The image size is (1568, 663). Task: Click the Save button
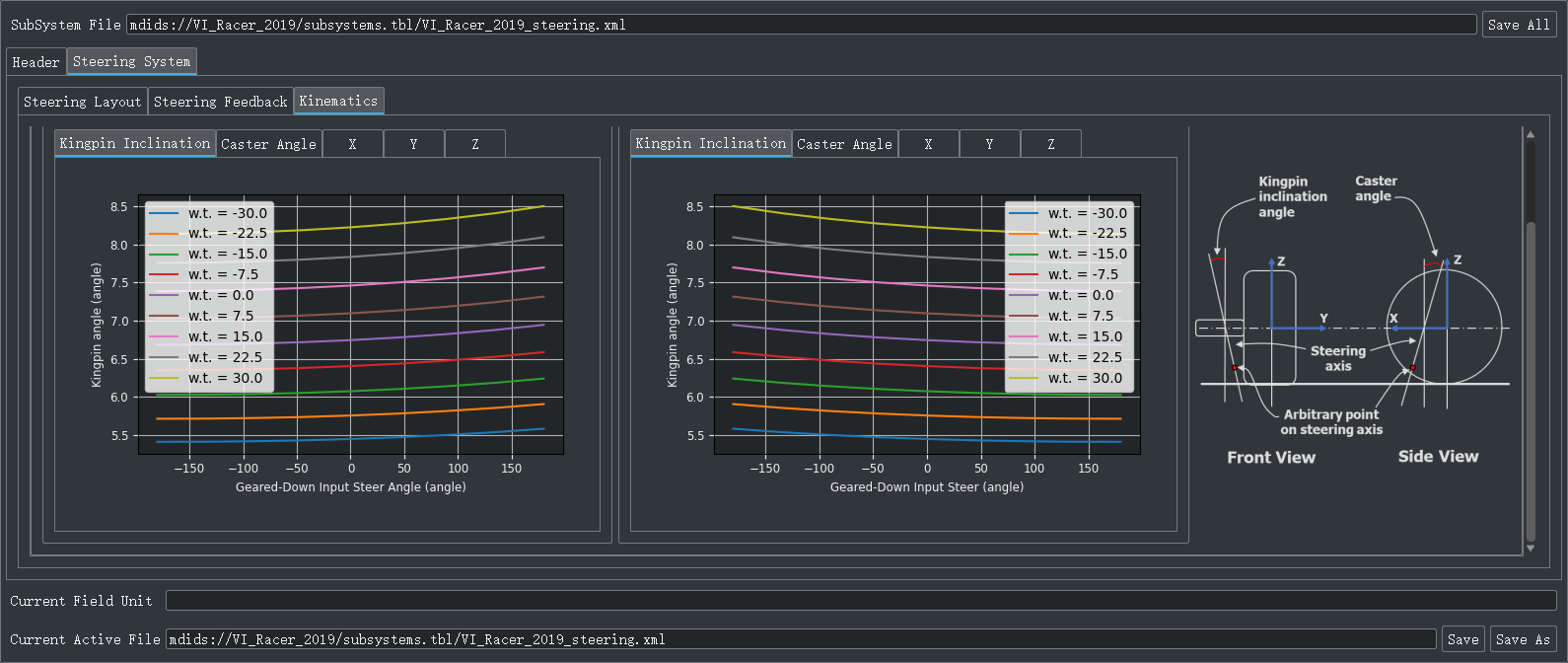coord(1462,639)
